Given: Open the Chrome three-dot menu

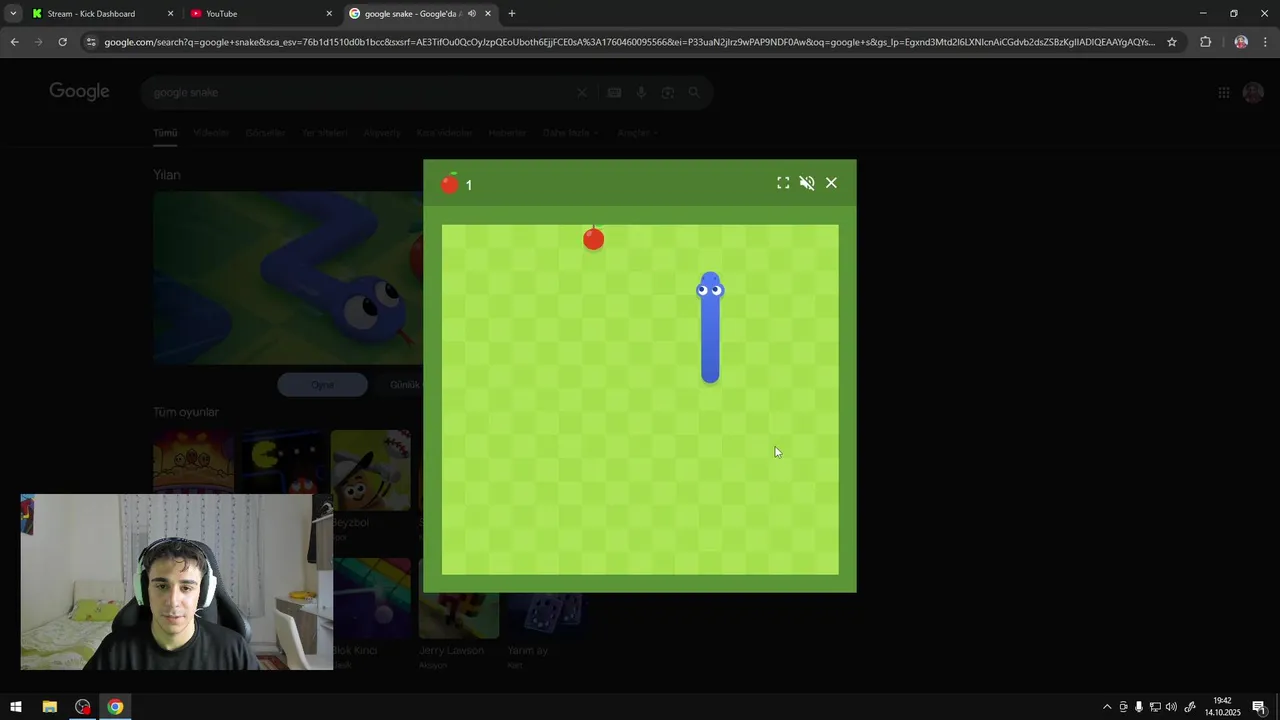Looking at the screenshot, I should pos(1266,42).
